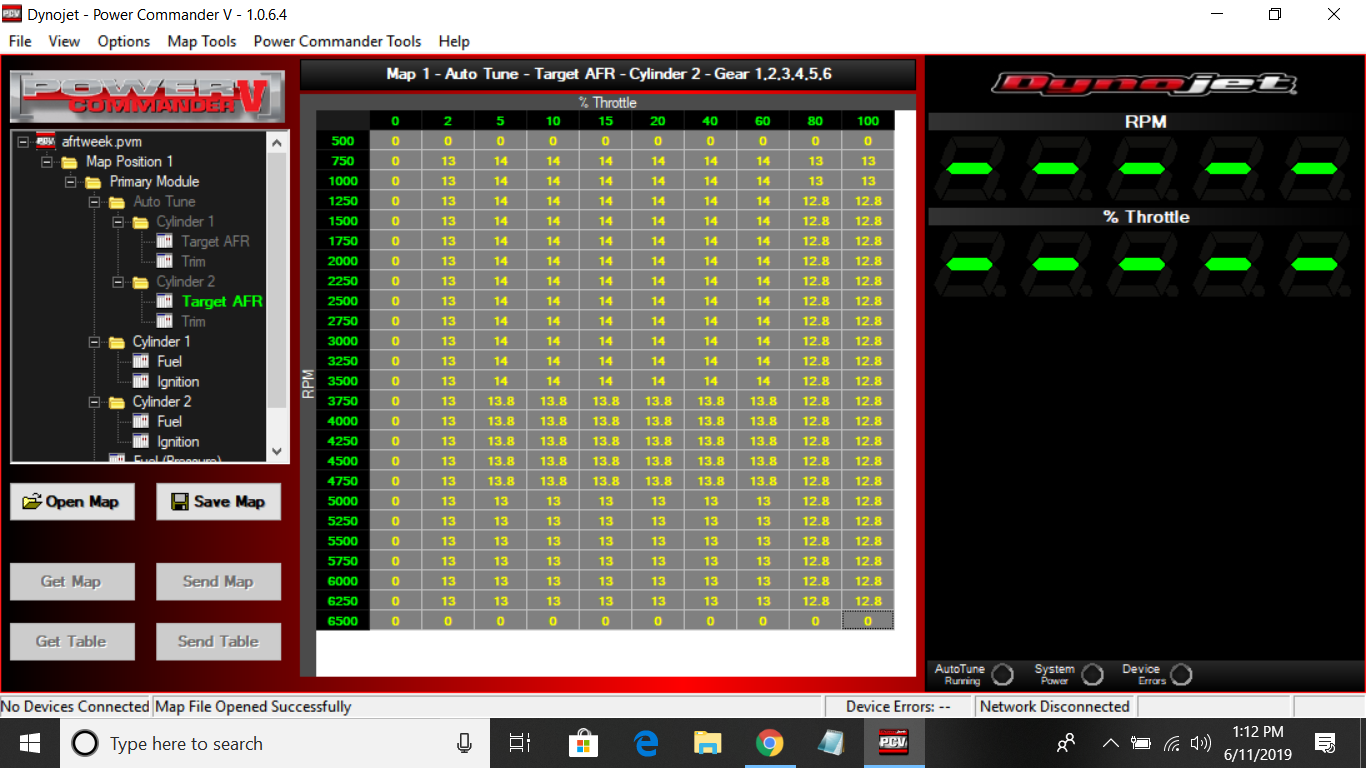Select the 6500 RPM 100% throttle cell
The height and width of the screenshot is (768, 1366).
[867, 621]
